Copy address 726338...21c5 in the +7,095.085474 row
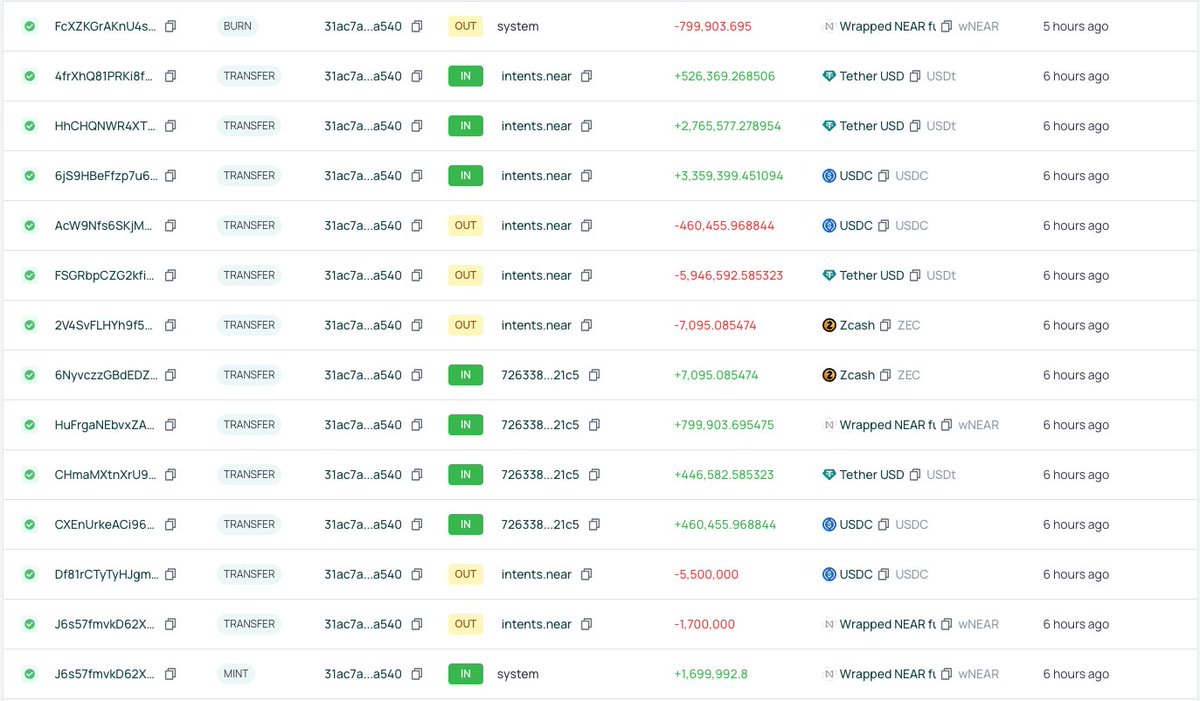Screen dimensions: 1200x701 pyautogui.click(x=594, y=375)
